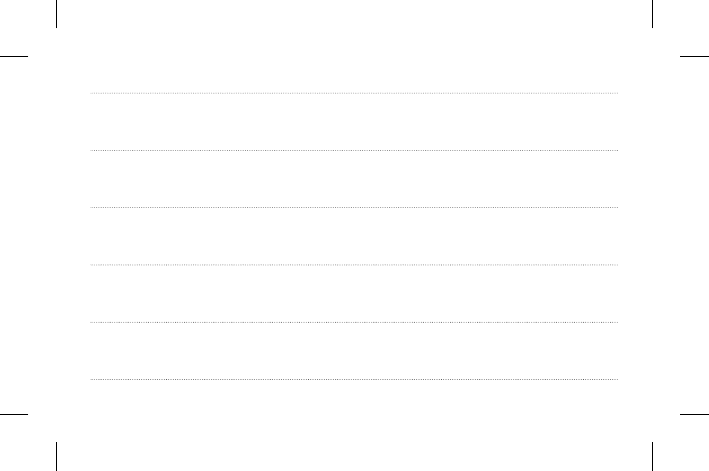The height and width of the screenshot is (471, 709).
Task: Click the bottom-most dotted line
Action: [354, 379]
